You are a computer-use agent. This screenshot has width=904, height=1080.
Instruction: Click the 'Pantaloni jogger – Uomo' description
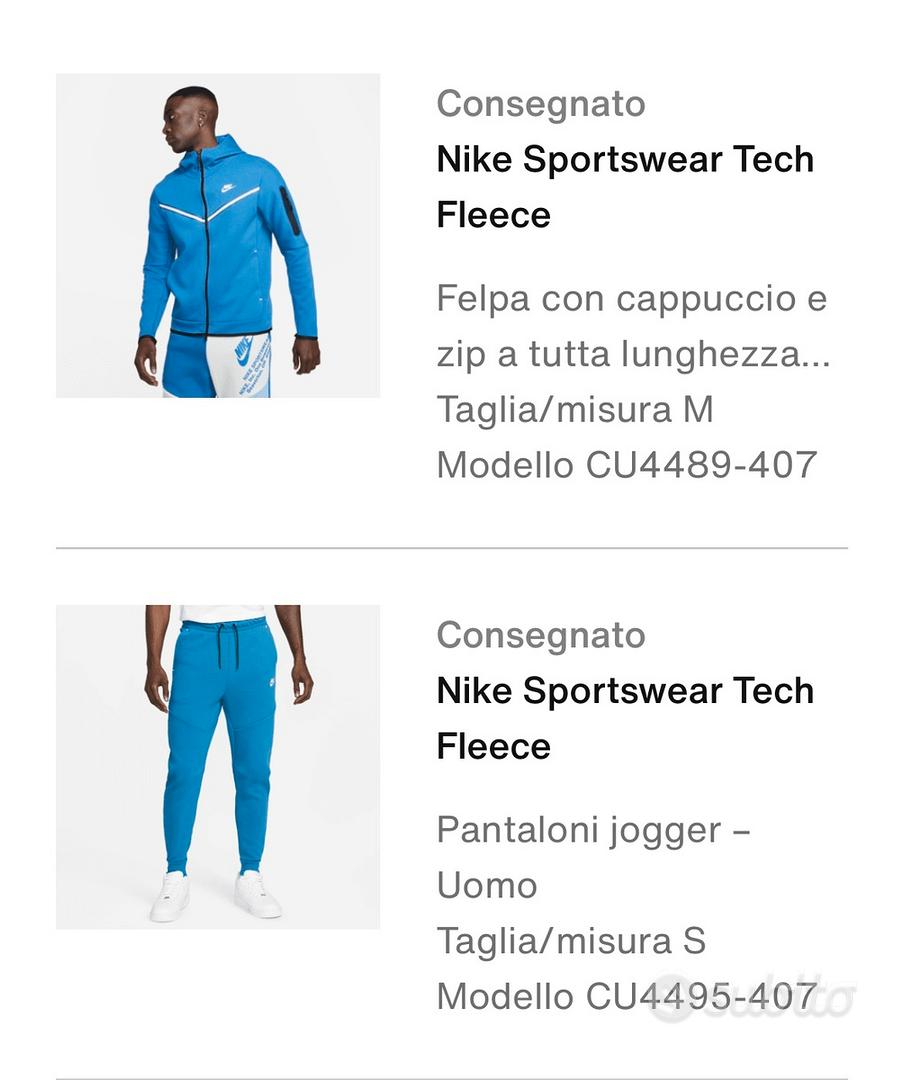(x=593, y=857)
